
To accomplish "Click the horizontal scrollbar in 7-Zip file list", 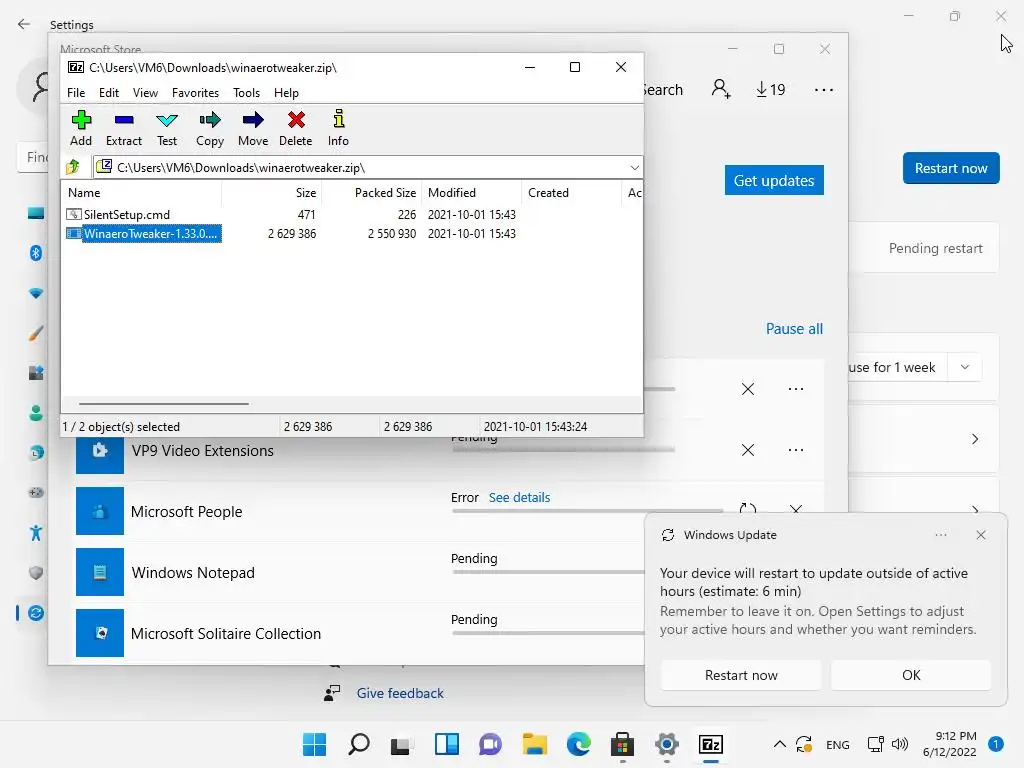I will click(163, 404).
